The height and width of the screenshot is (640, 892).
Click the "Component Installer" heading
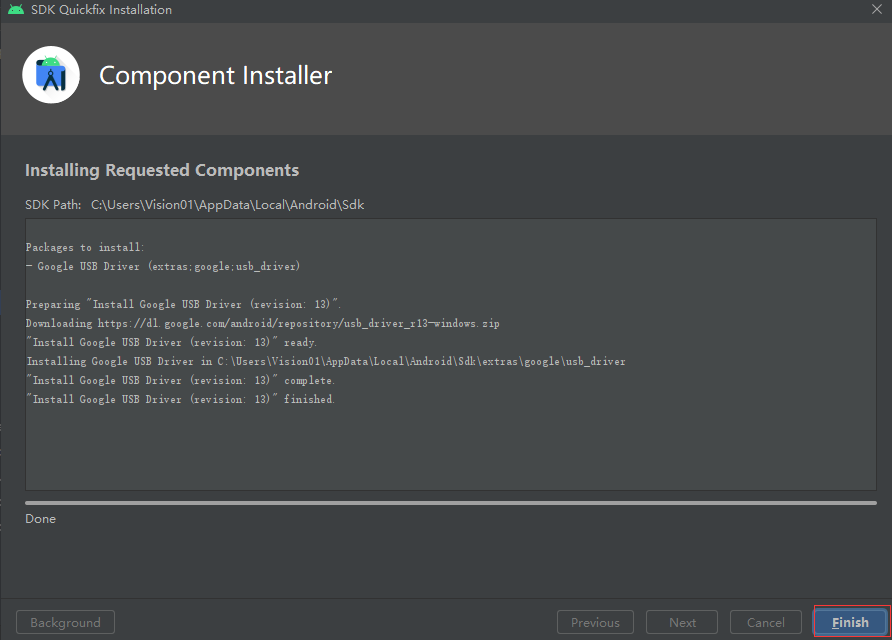[x=215, y=76]
